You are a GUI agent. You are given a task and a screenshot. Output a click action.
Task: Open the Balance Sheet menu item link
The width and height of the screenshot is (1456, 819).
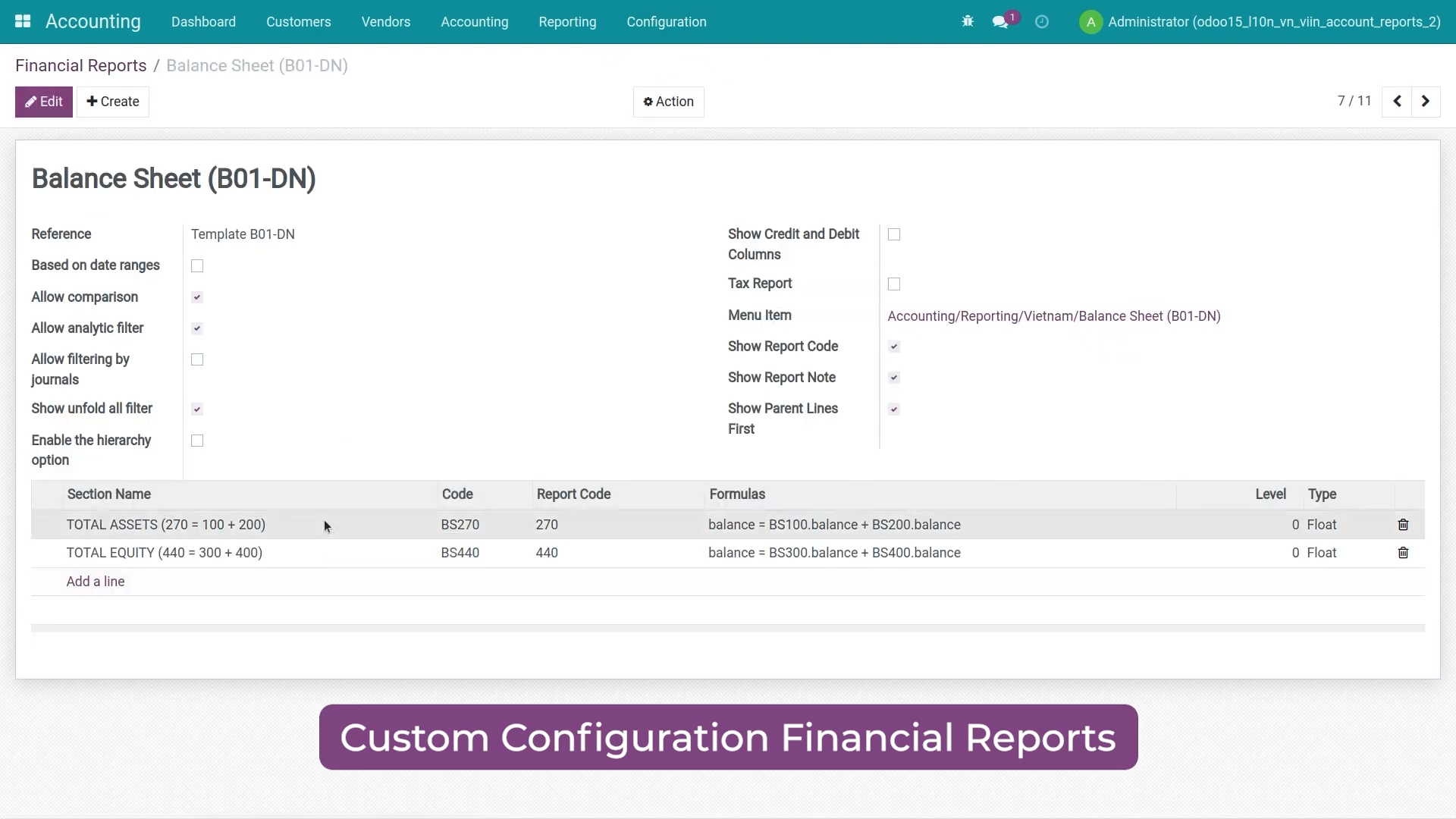pos(1053,316)
